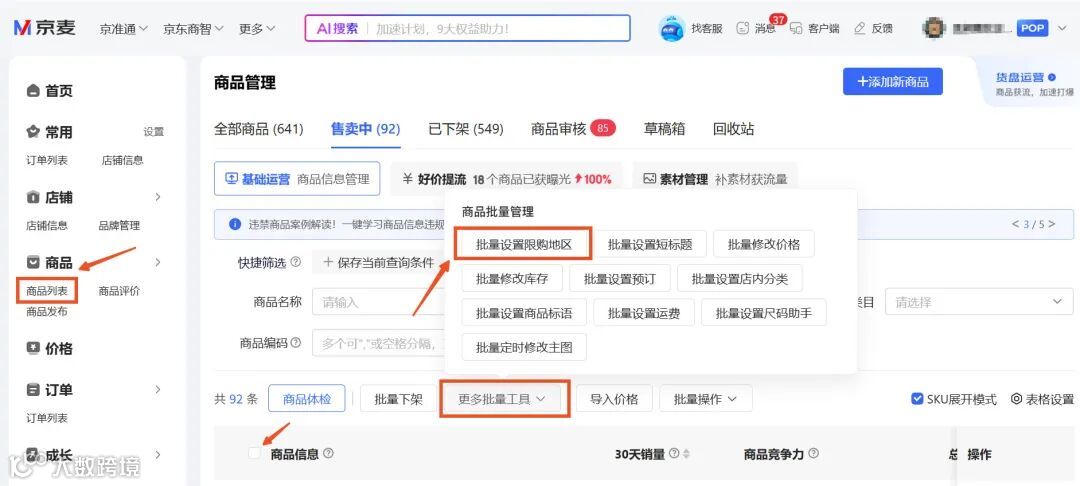Choose 批量设置尺码助手
This screenshot has height=486, width=1080.
pos(764,313)
